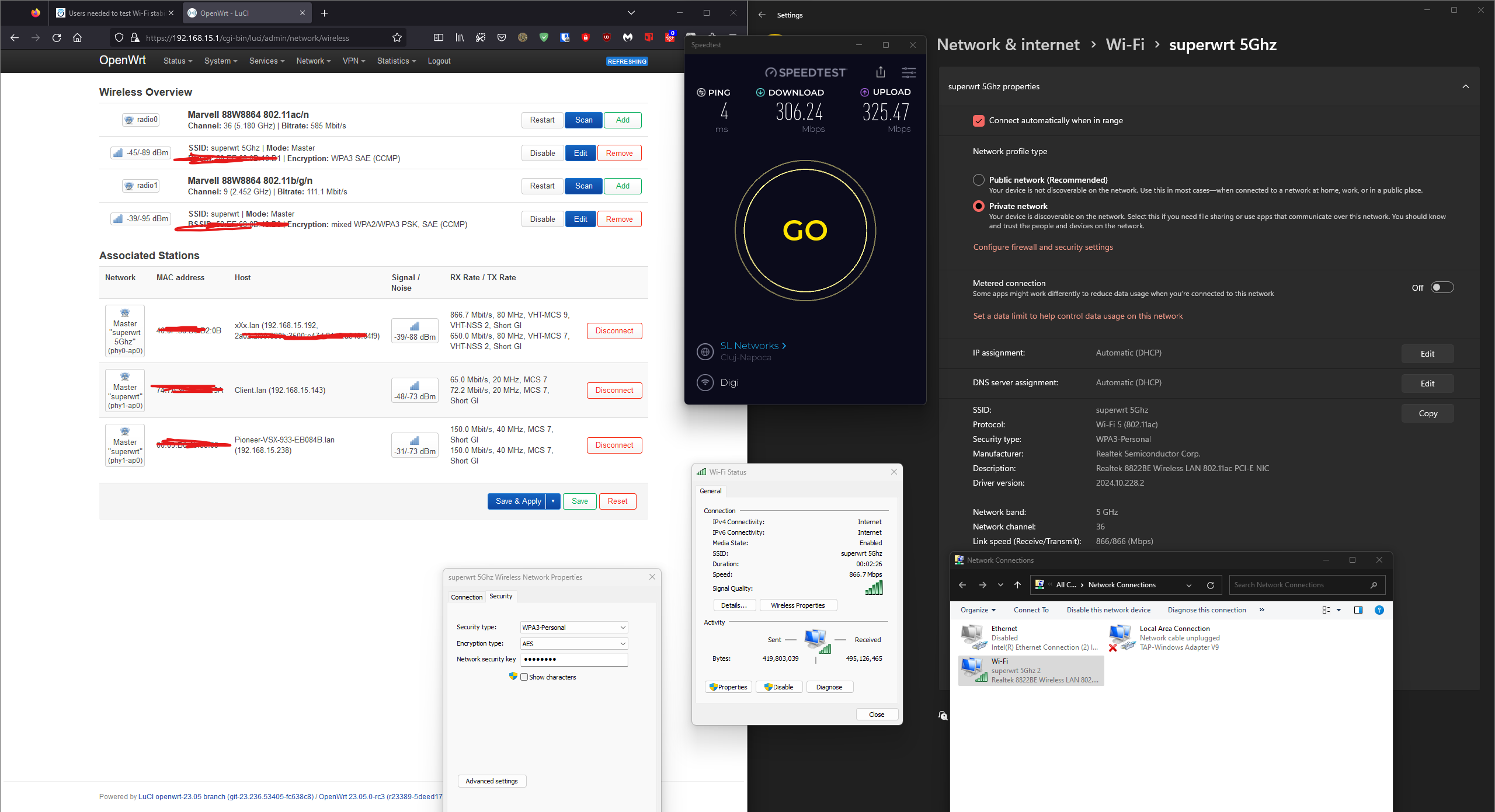Toggle preview pane in Network Connections
The image size is (1495, 812).
[x=1358, y=610]
